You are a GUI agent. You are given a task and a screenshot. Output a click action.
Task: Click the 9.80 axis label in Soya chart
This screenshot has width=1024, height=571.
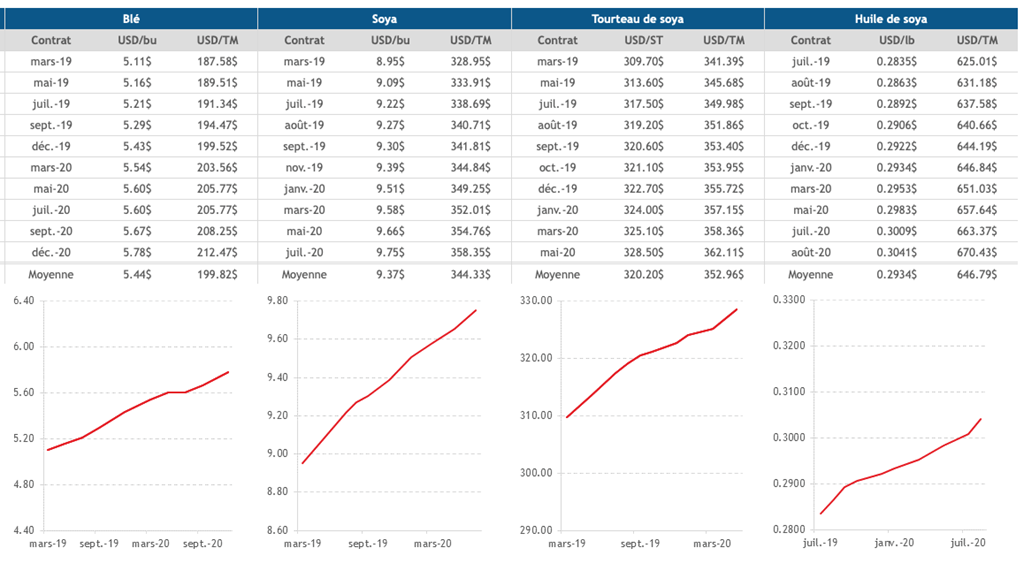click(x=274, y=301)
